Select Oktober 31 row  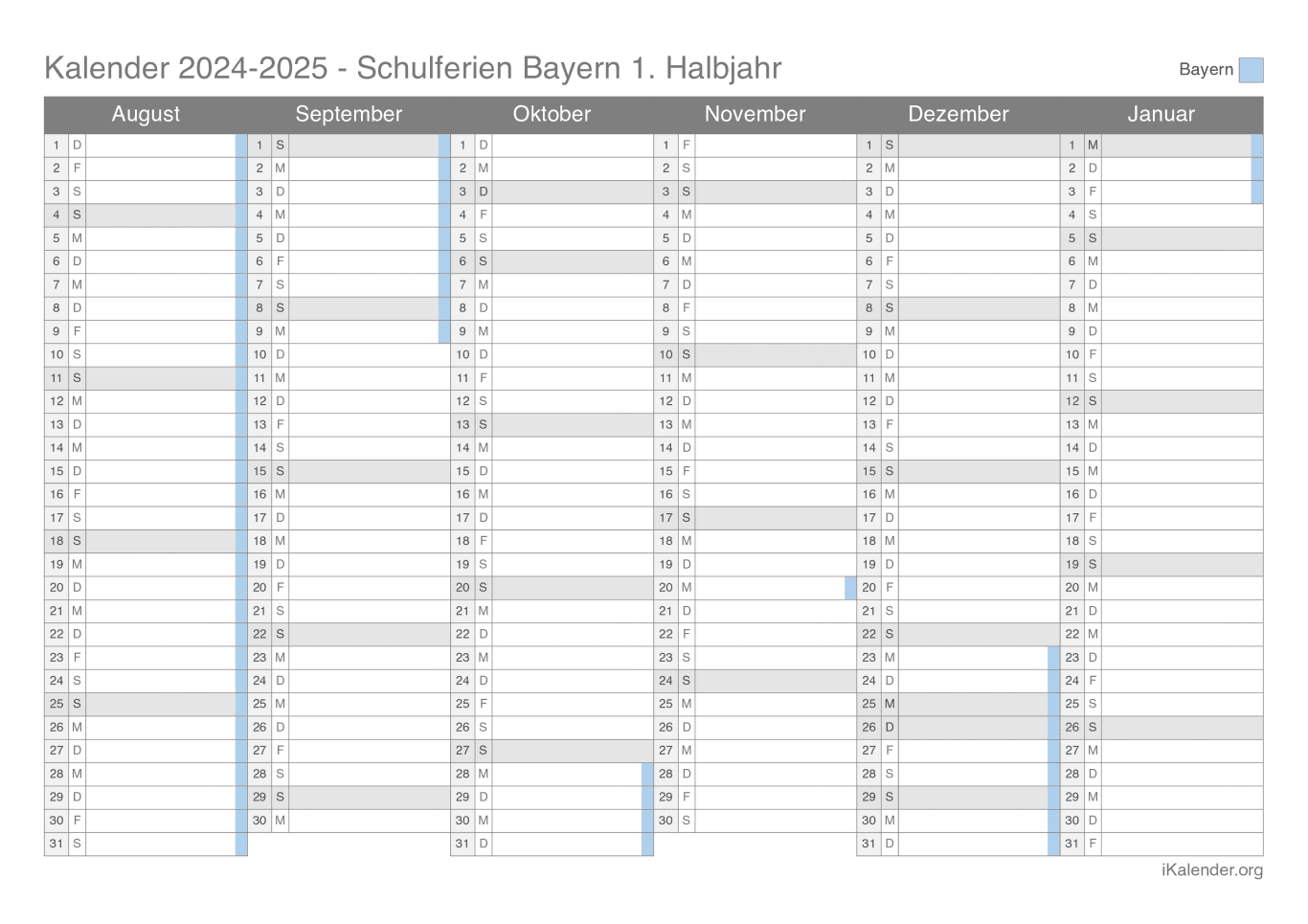pyautogui.click(x=552, y=844)
